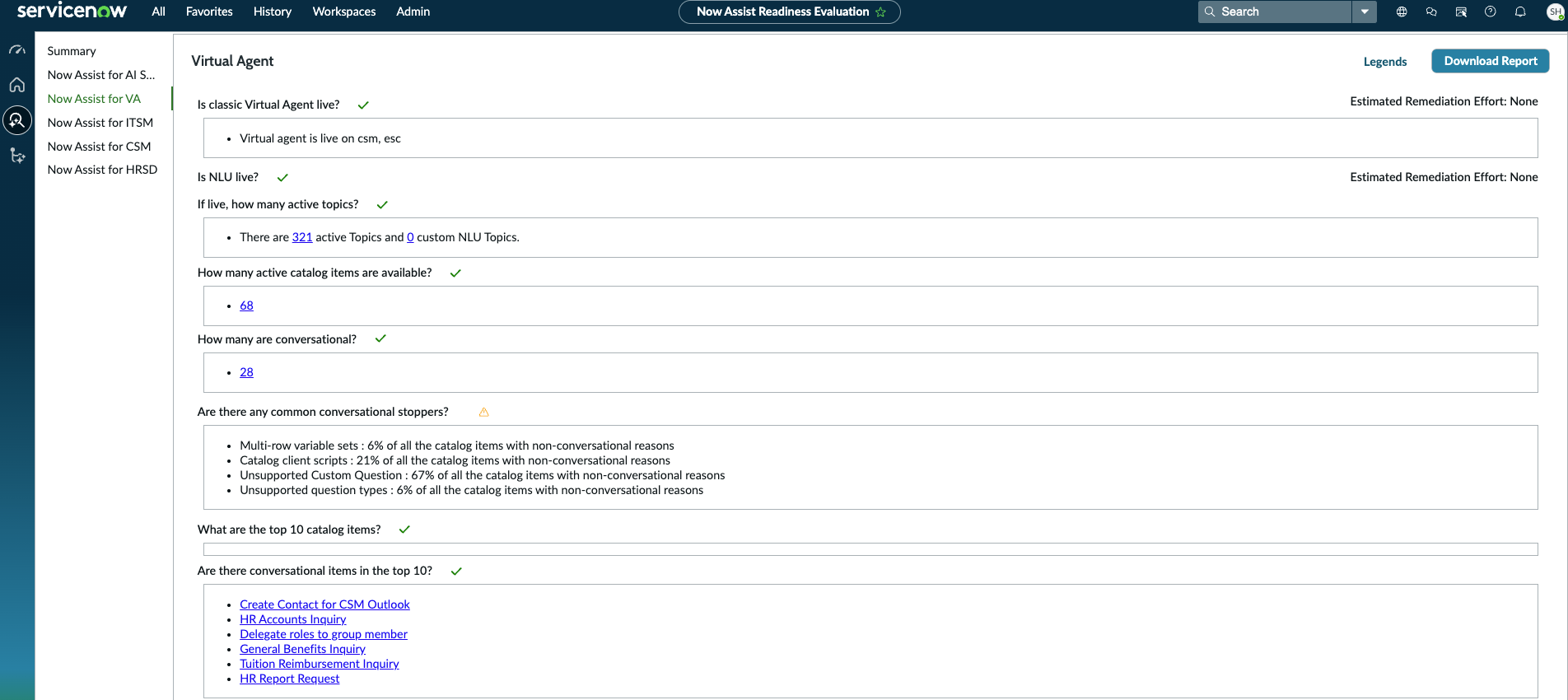Click 'Unsupported question types : 6%' line

tap(472, 490)
